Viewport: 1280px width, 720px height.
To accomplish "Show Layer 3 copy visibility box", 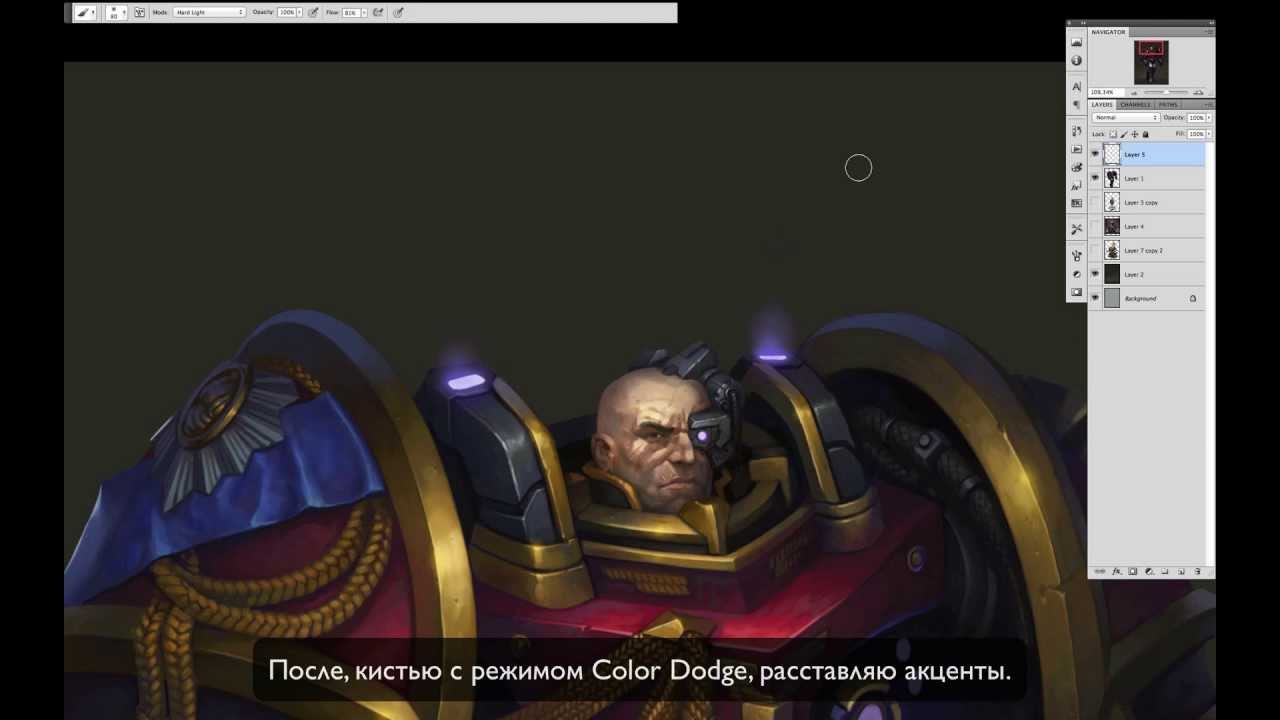I will (x=1095, y=202).
